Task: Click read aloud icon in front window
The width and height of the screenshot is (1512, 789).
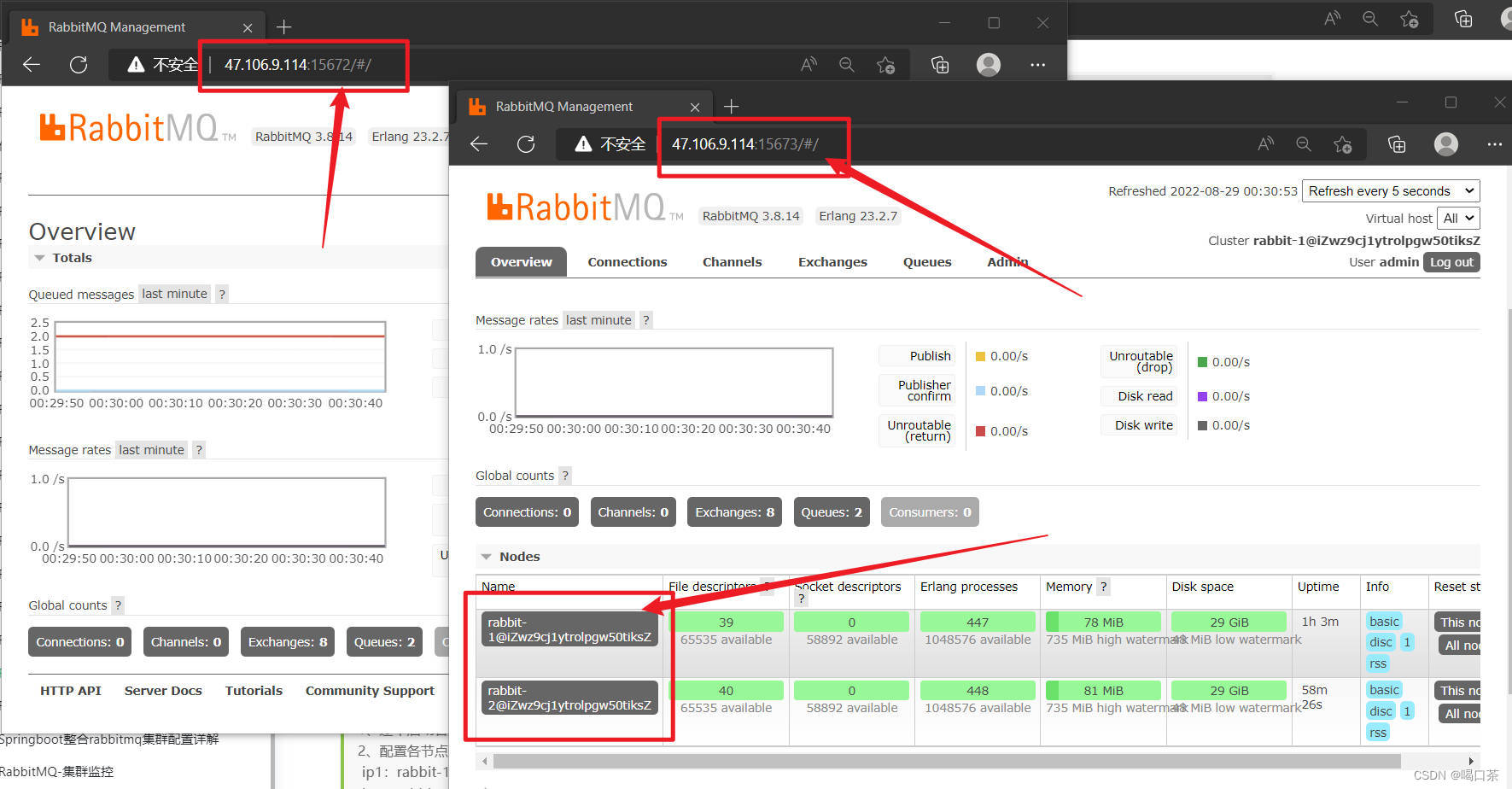Action: coord(1265,144)
